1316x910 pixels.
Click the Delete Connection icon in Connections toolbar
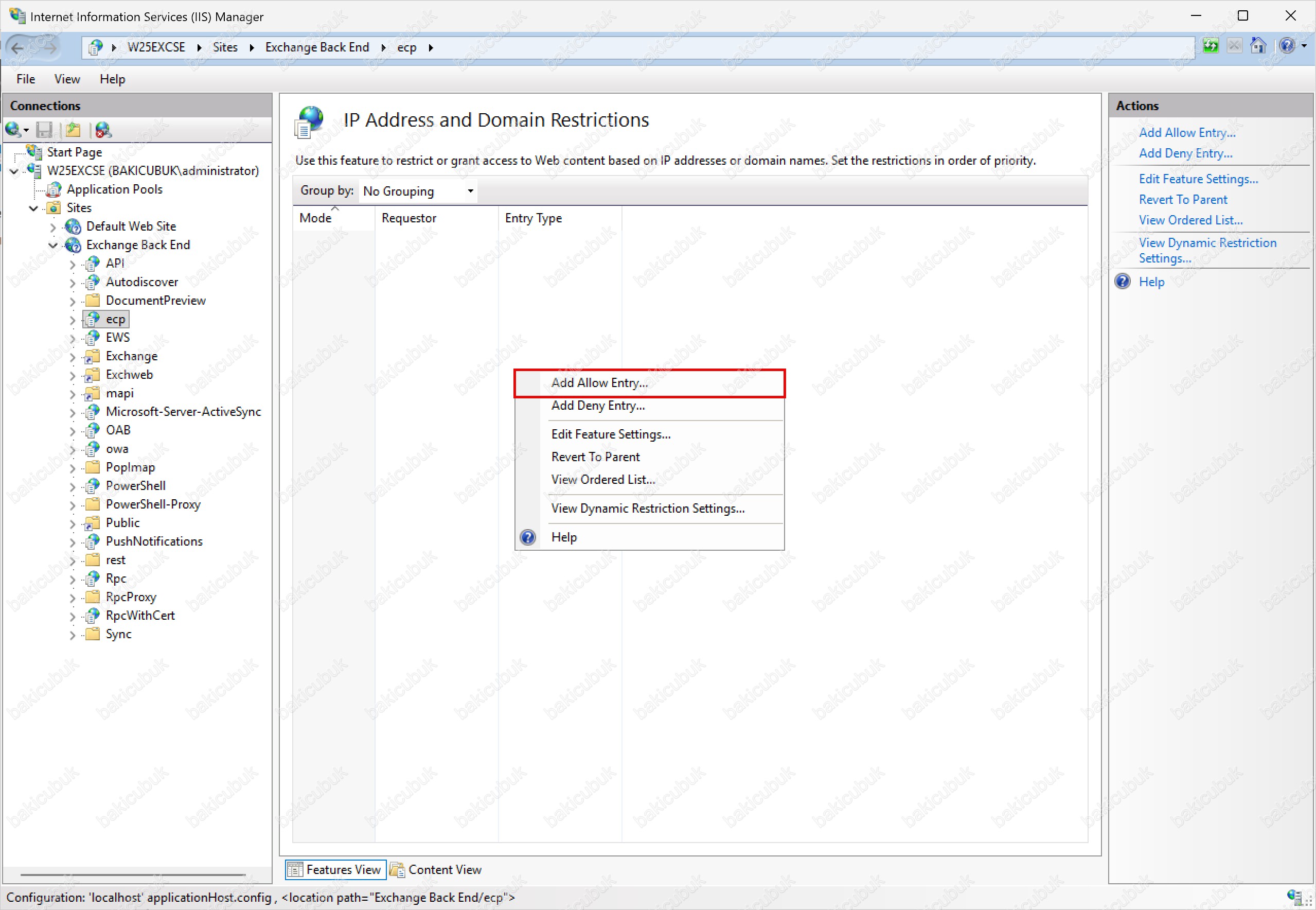pos(103,130)
